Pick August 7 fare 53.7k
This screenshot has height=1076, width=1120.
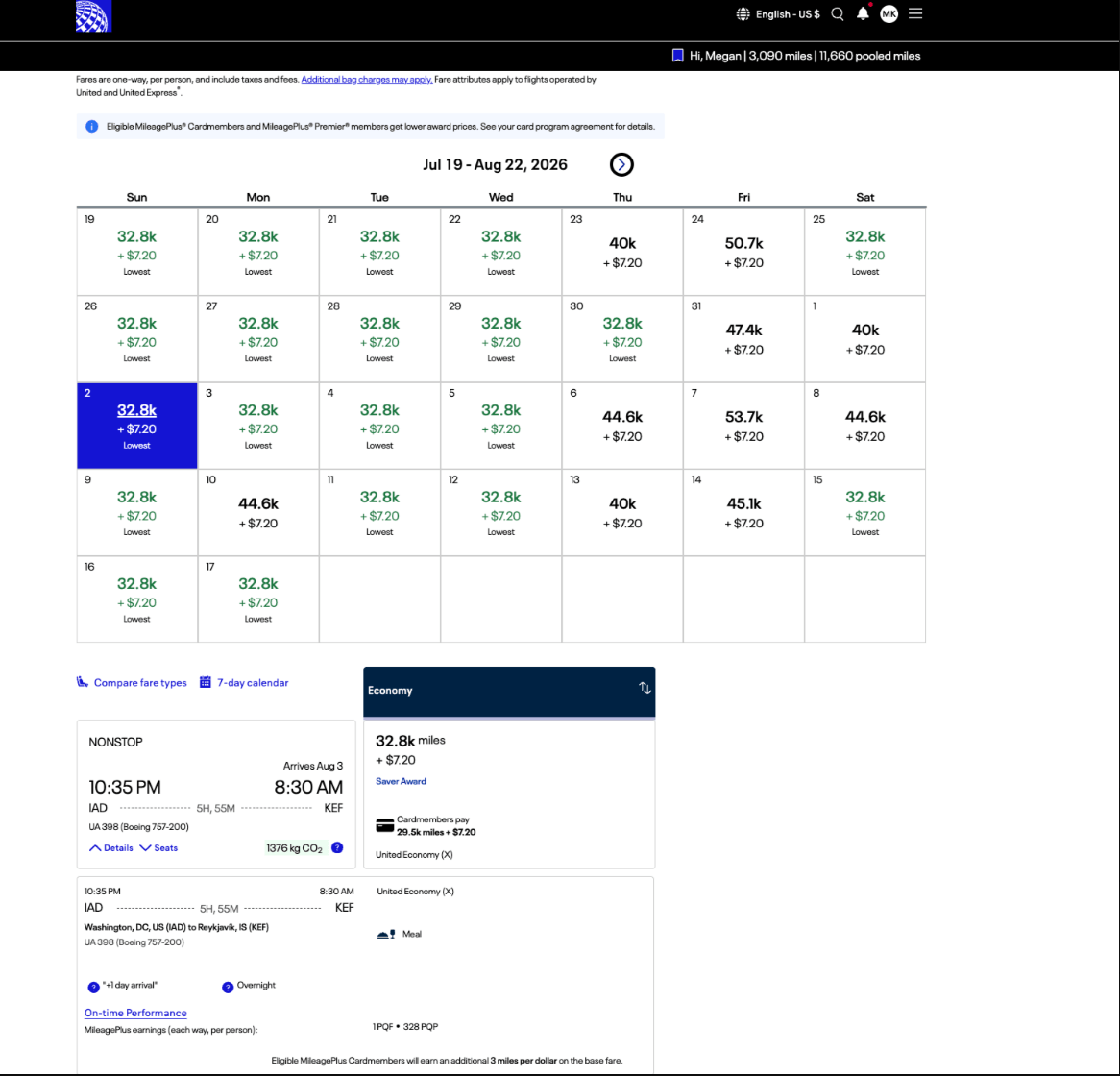click(x=743, y=426)
